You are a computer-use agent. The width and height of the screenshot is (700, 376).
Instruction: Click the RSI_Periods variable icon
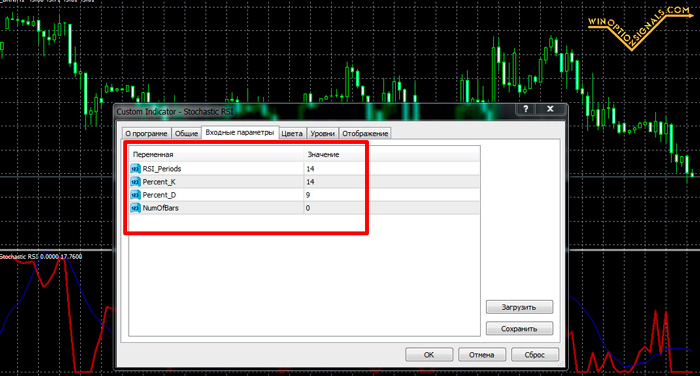[x=135, y=169]
